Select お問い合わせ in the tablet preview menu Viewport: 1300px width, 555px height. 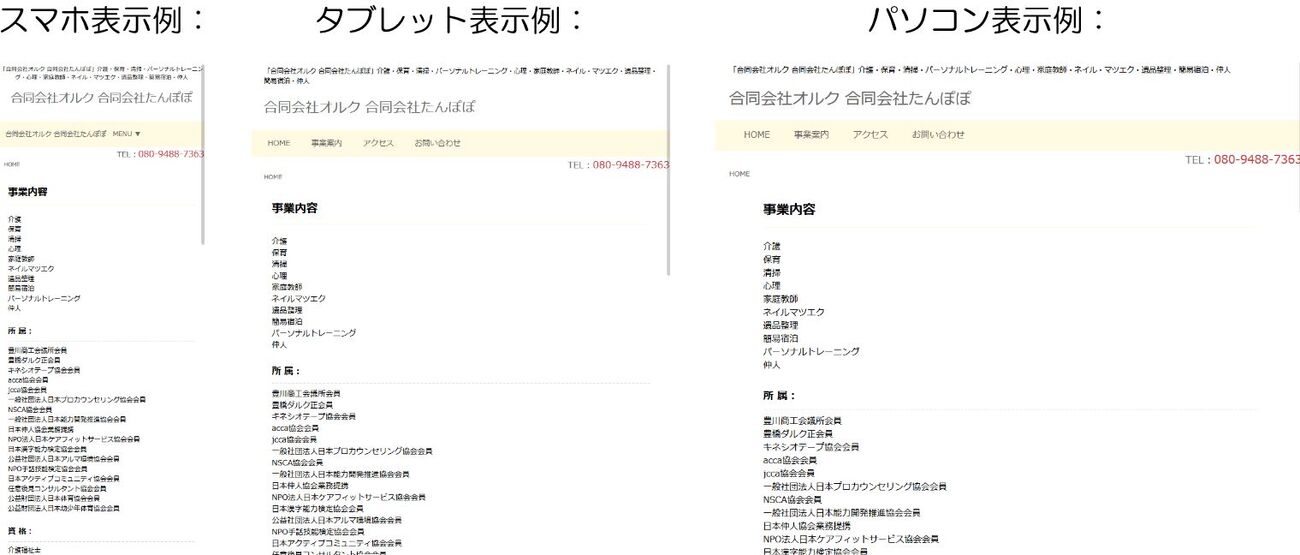click(x=438, y=143)
